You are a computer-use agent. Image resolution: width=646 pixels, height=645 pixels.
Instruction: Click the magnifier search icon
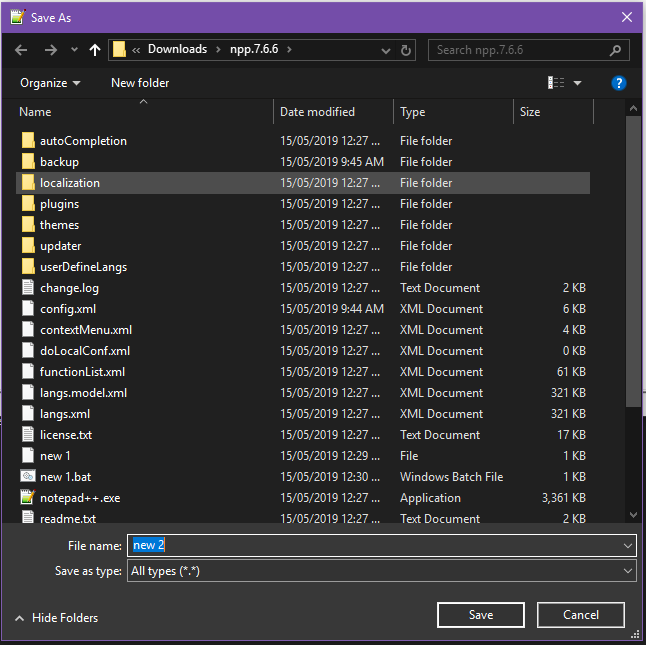pyautogui.click(x=615, y=50)
